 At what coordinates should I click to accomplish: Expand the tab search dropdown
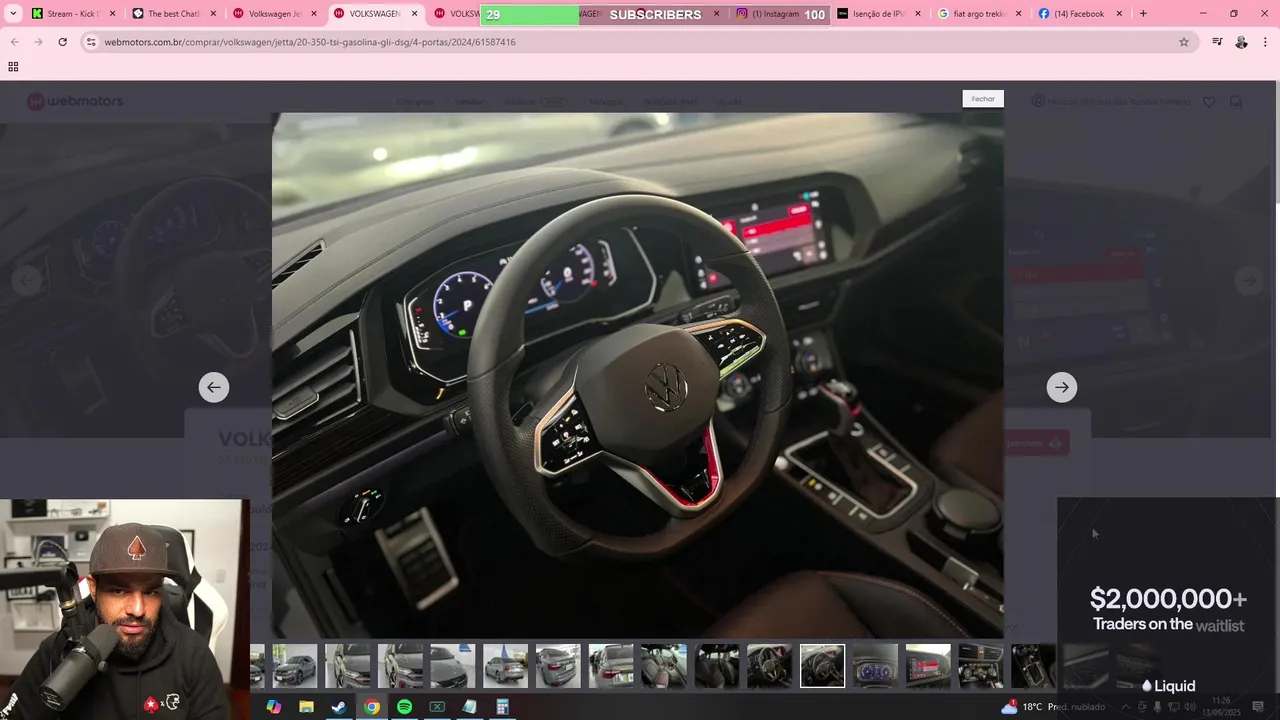[x=13, y=14]
